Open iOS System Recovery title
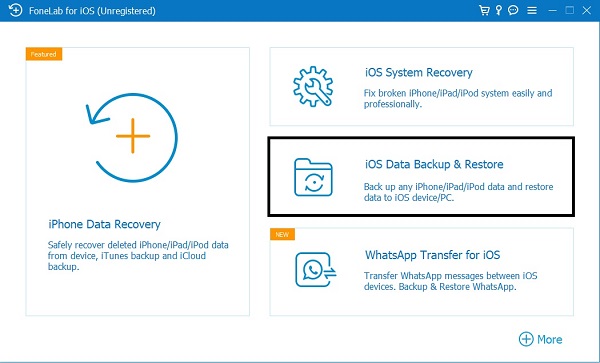 pos(419,73)
